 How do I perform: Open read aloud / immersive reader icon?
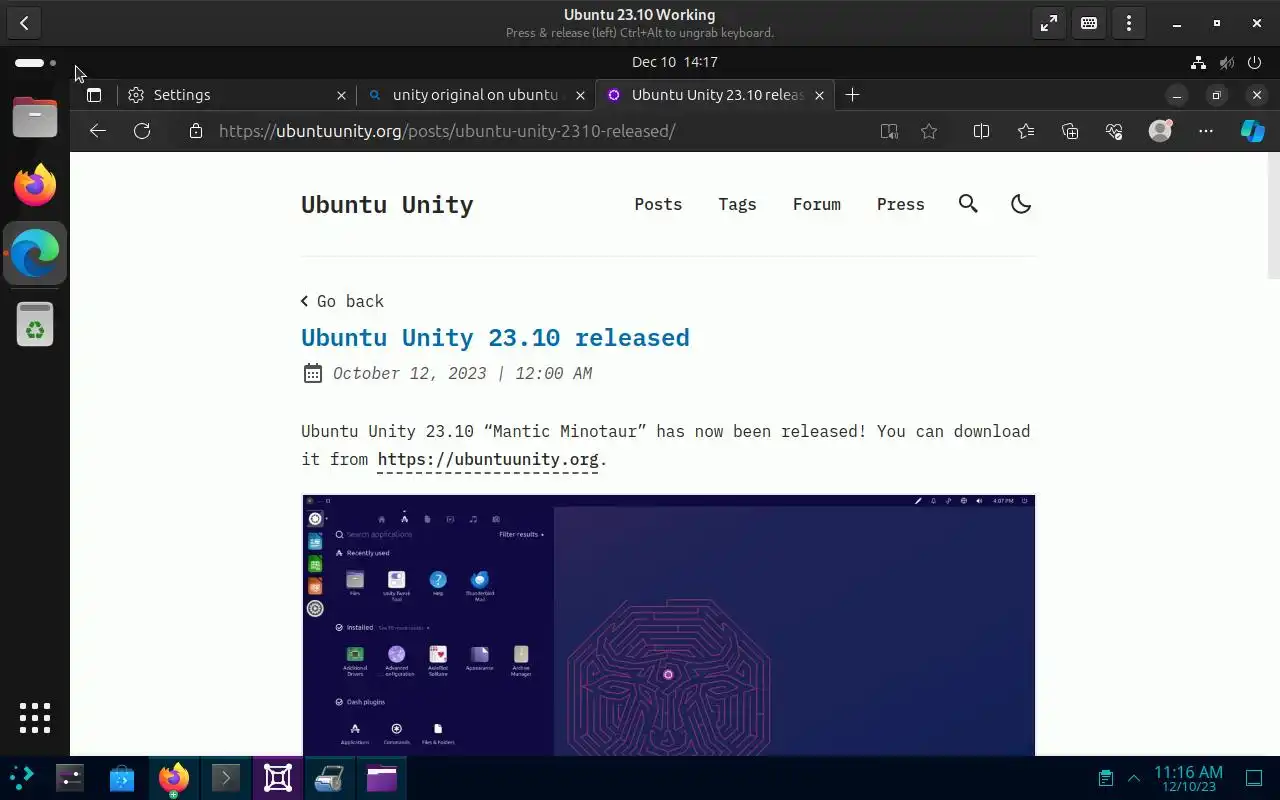[889, 131]
